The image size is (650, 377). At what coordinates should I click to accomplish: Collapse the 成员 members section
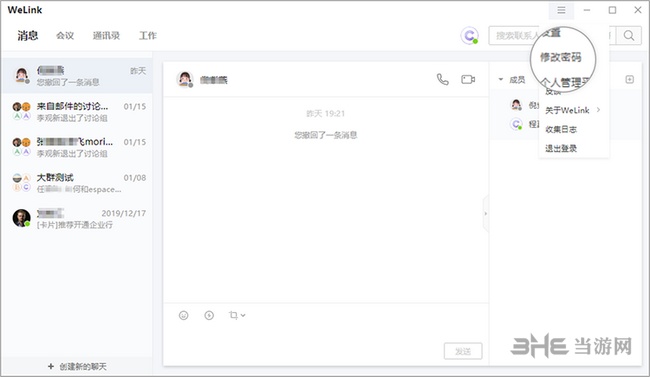pyautogui.click(x=501, y=79)
